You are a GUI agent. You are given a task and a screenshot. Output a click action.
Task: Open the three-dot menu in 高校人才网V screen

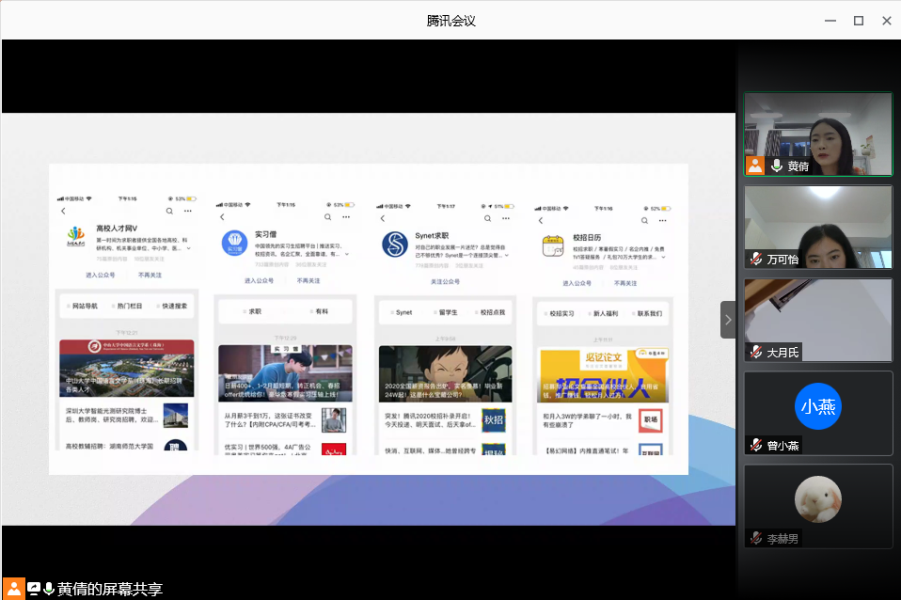tap(188, 211)
